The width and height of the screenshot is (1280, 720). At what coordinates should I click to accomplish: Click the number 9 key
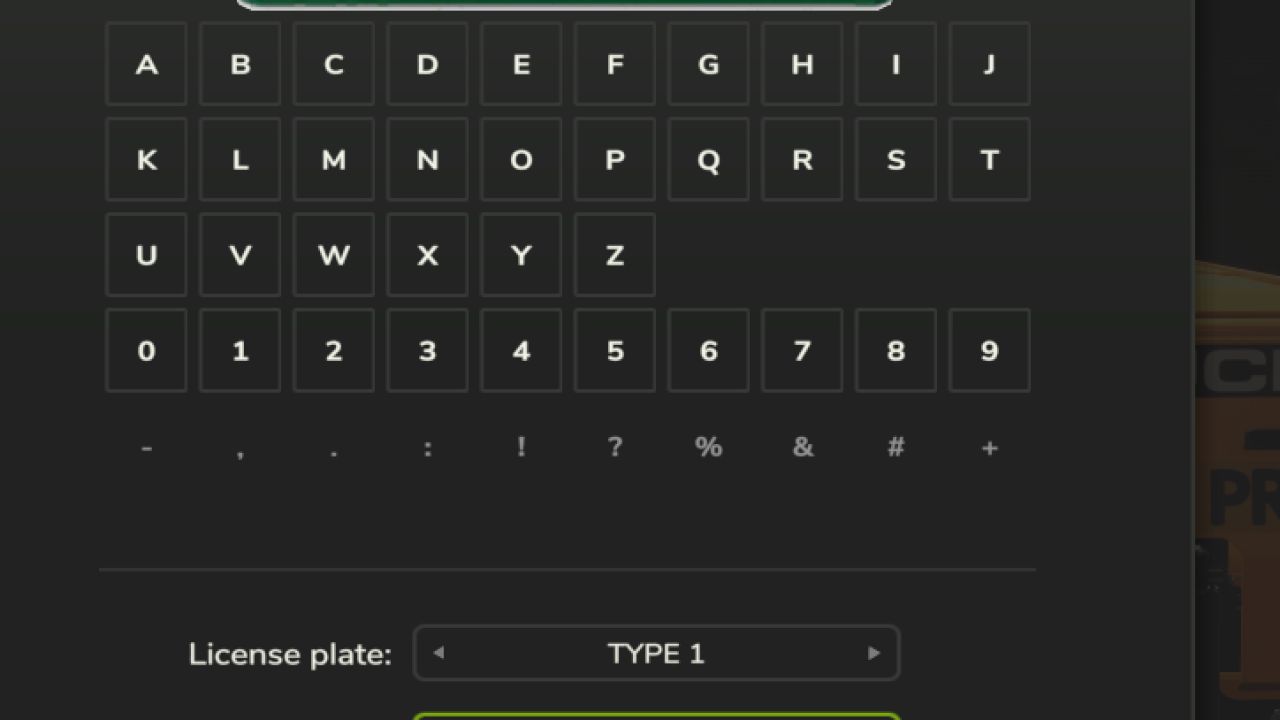click(989, 351)
